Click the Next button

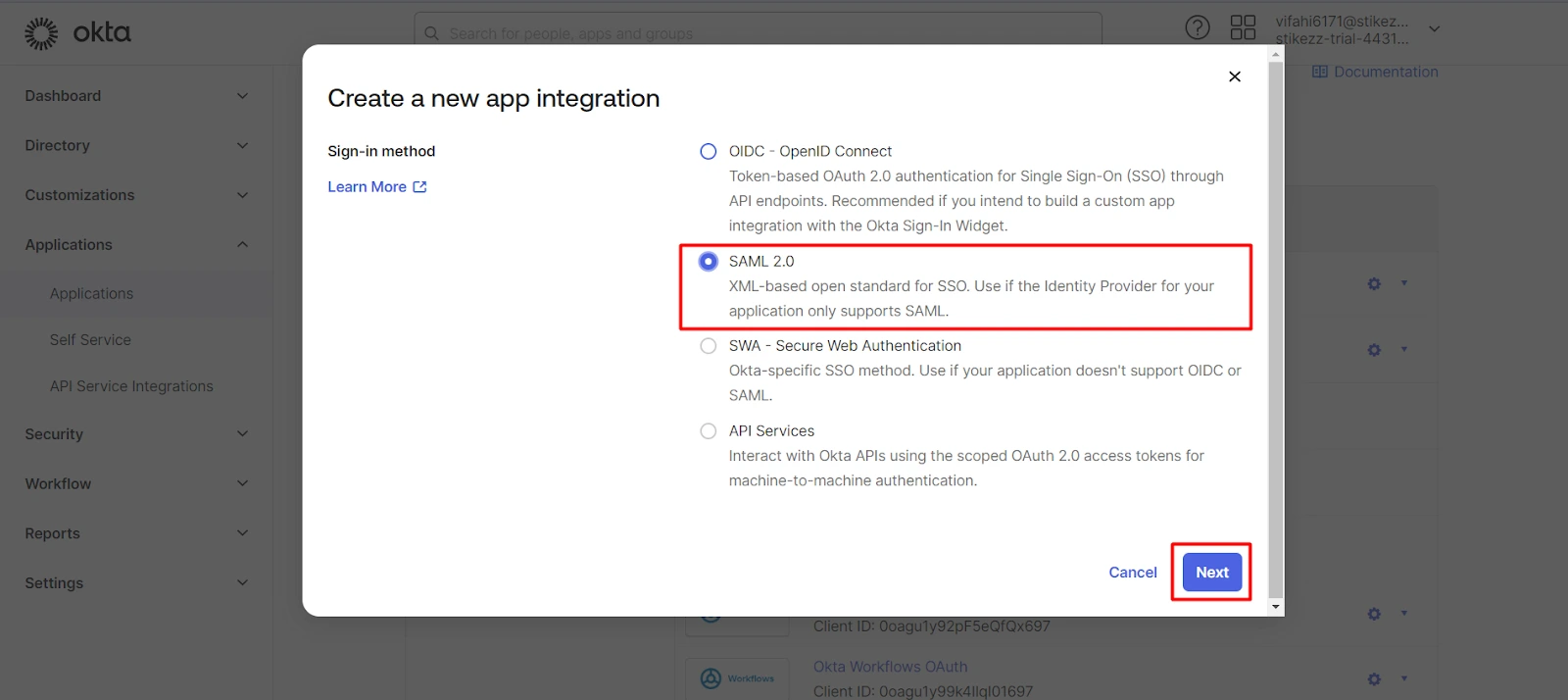[x=1212, y=573]
